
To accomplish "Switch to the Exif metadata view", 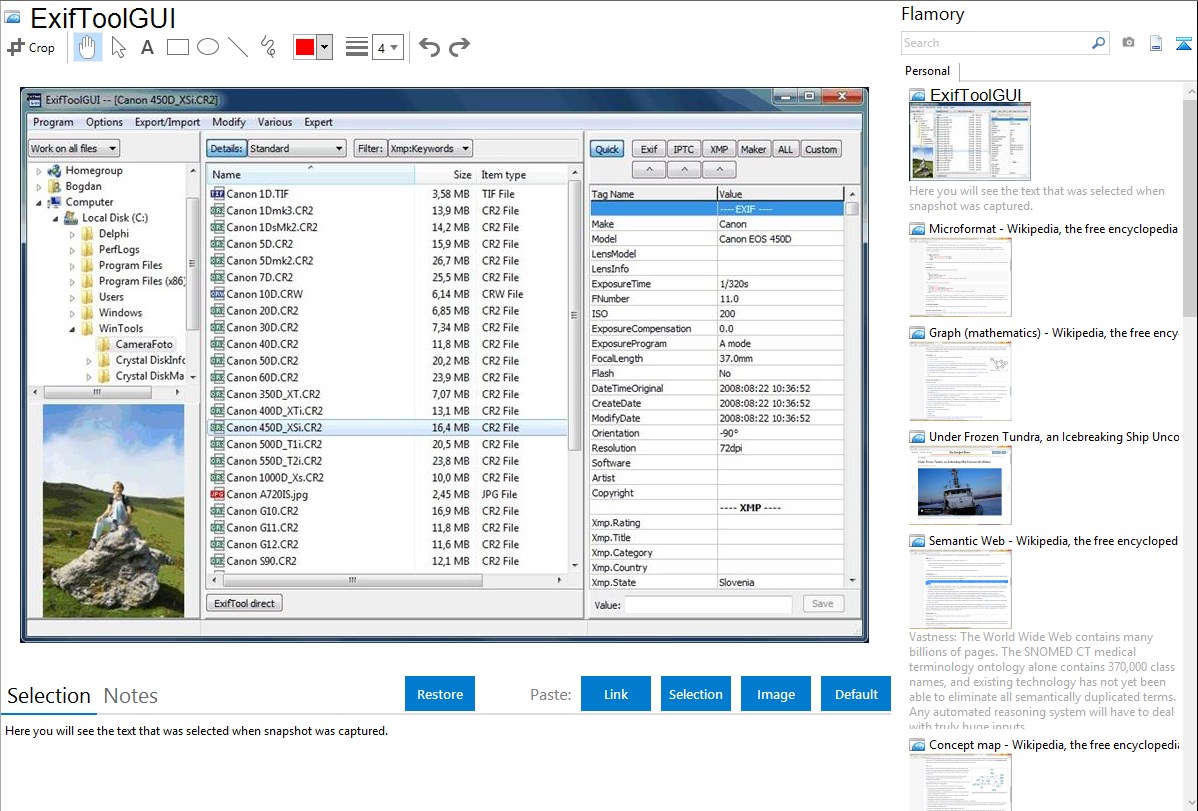I will (x=649, y=149).
